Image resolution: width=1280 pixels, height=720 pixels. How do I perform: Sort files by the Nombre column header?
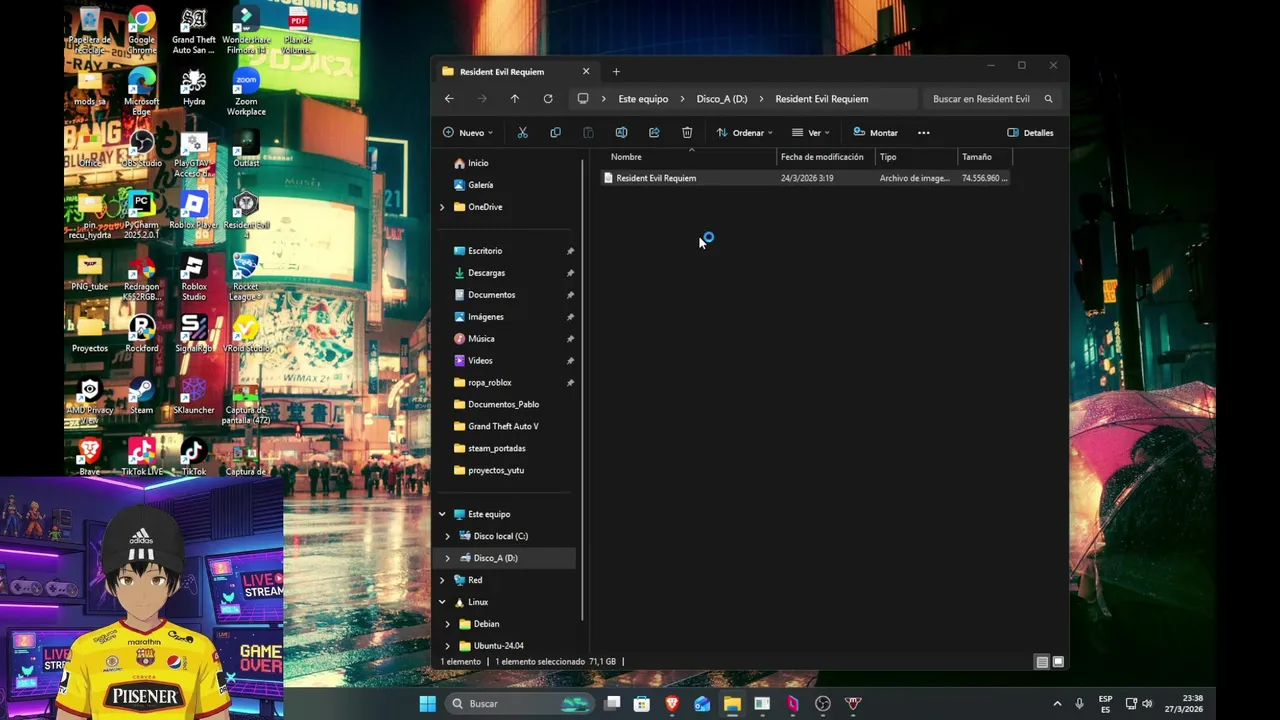689,157
